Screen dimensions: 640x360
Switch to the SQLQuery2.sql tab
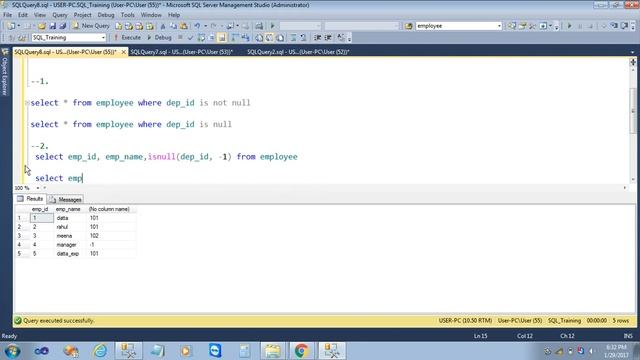(x=298, y=52)
